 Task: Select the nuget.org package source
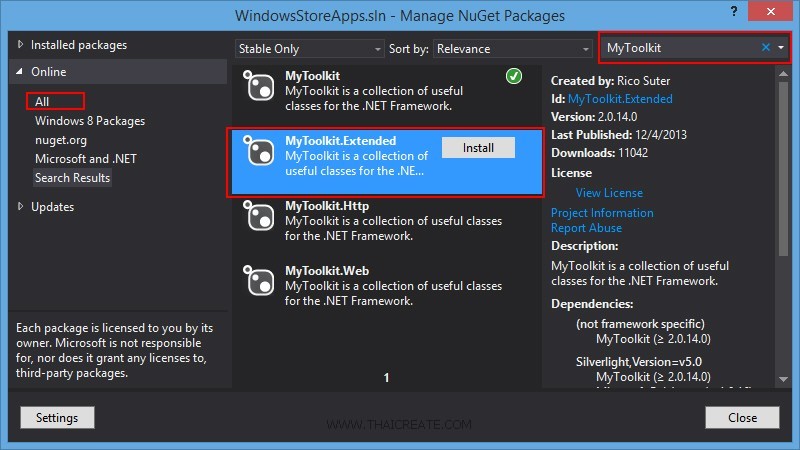[x=61, y=139]
